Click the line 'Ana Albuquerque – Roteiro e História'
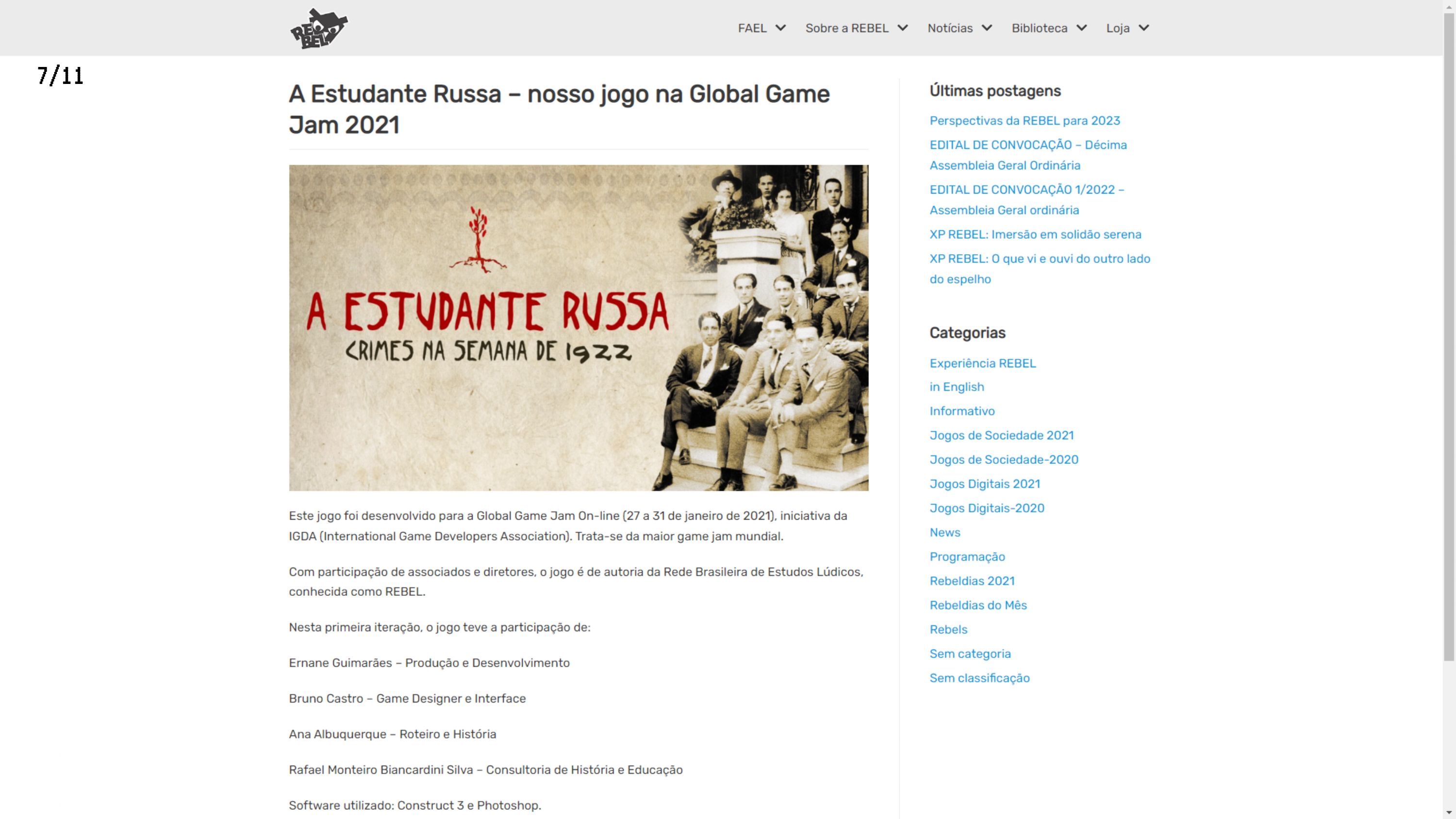This screenshot has width=1456, height=819. [x=392, y=734]
